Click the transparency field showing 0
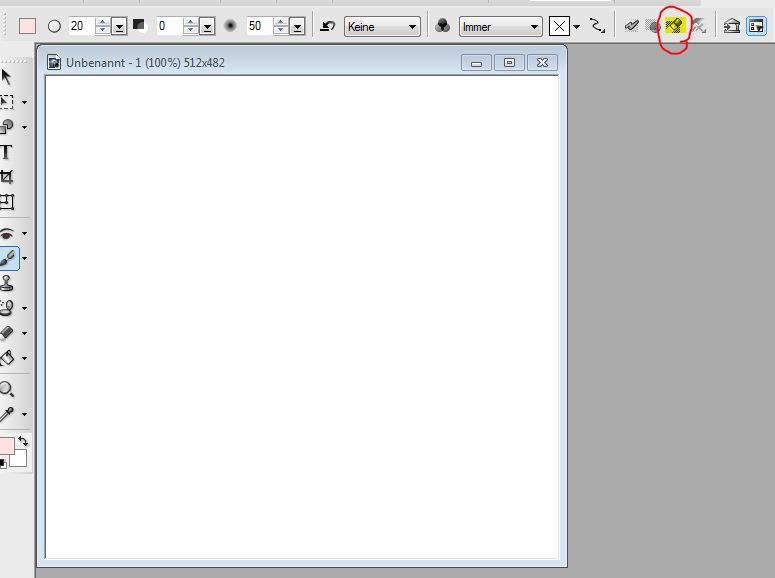The image size is (775, 578). (x=169, y=26)
